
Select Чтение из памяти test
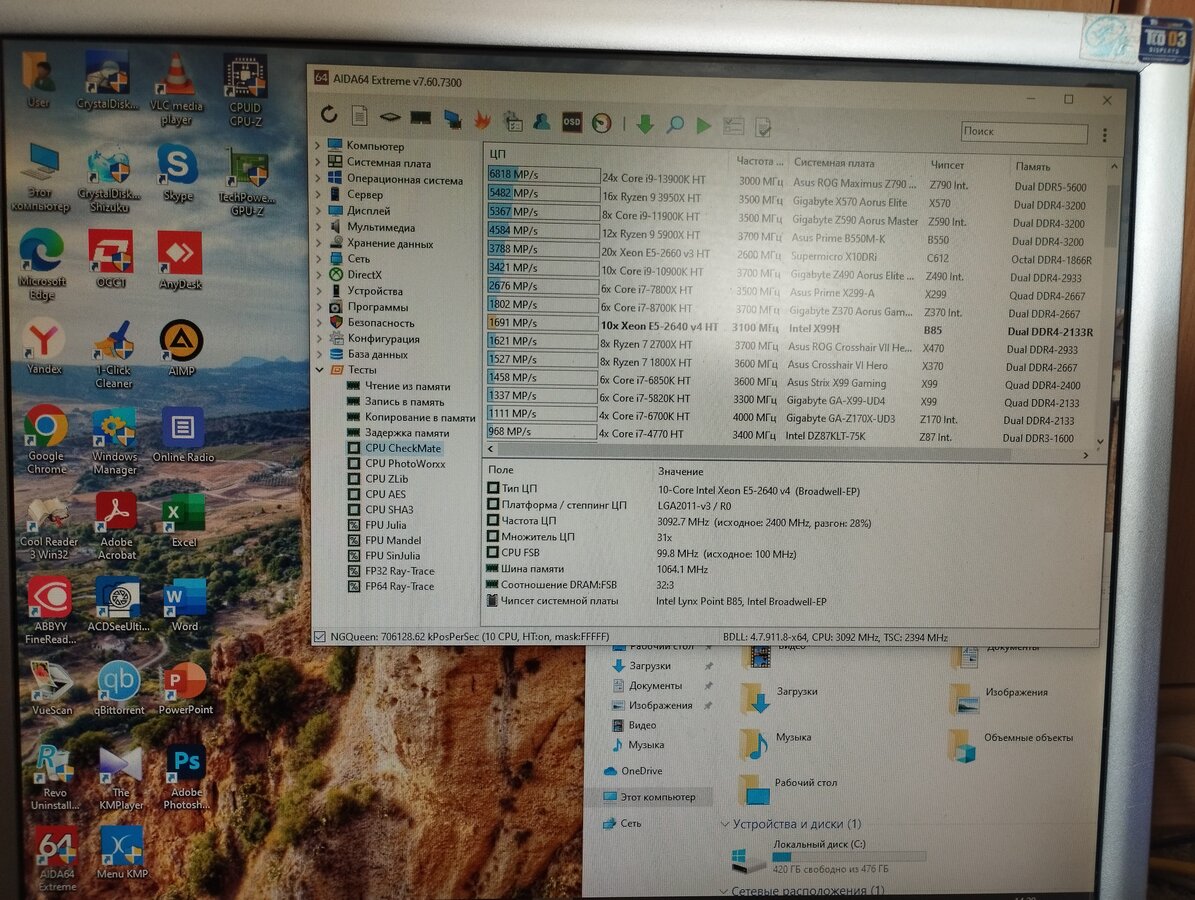tap(407, 386)
